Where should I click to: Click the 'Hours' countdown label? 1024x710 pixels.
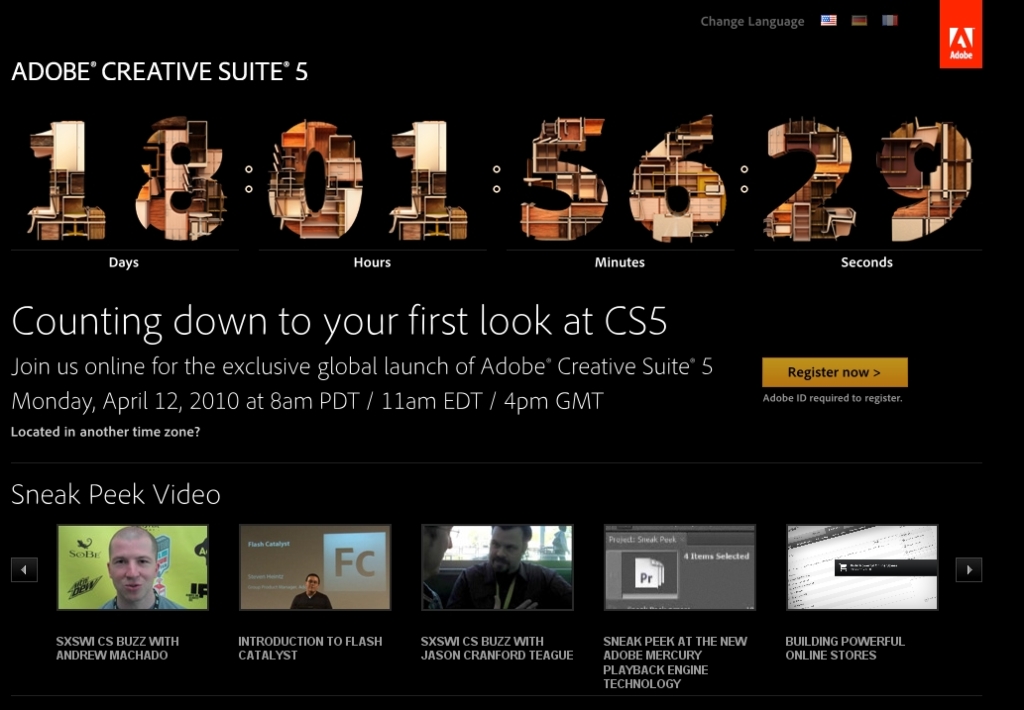372,262
